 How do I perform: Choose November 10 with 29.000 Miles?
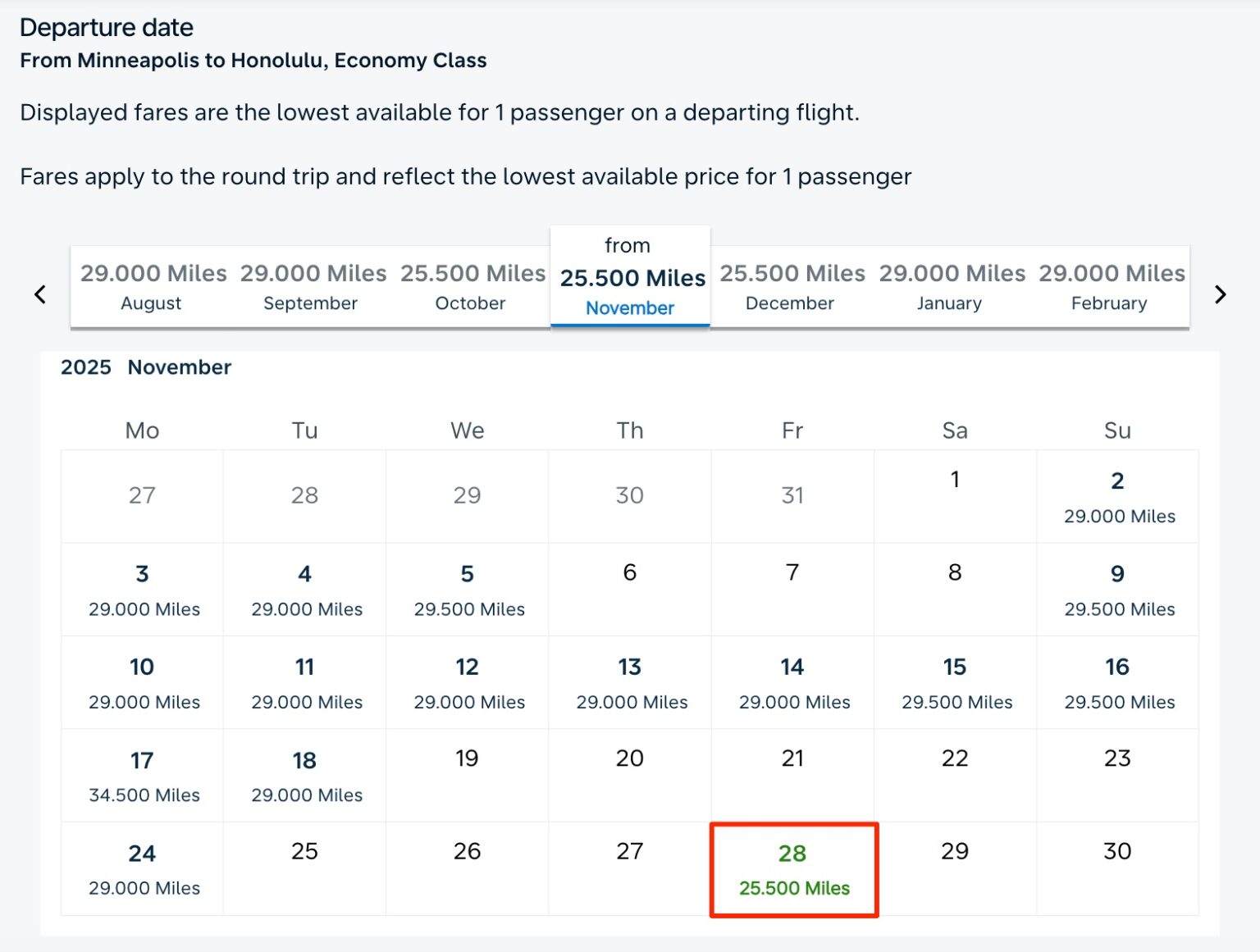pyautogui.click(x=141, y=682)
